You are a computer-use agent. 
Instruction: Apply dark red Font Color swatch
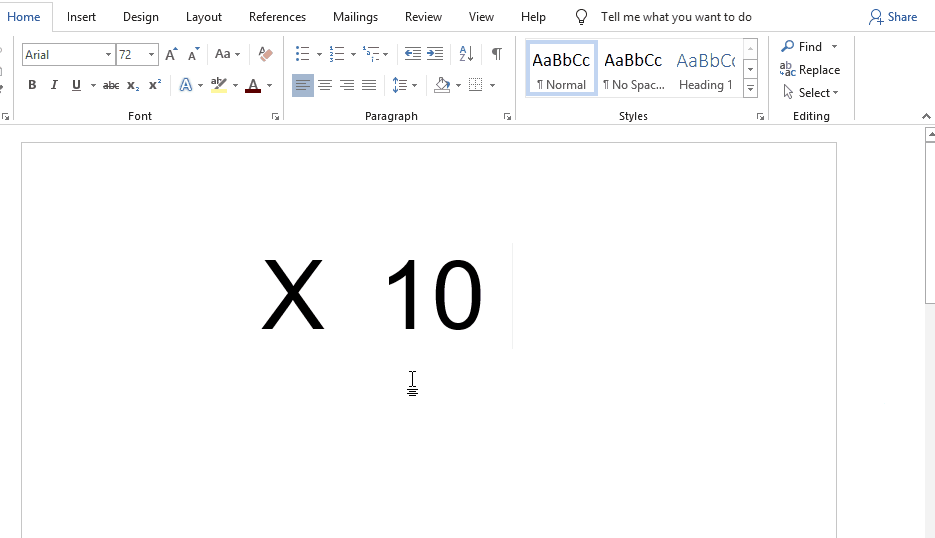coord(253,85)
